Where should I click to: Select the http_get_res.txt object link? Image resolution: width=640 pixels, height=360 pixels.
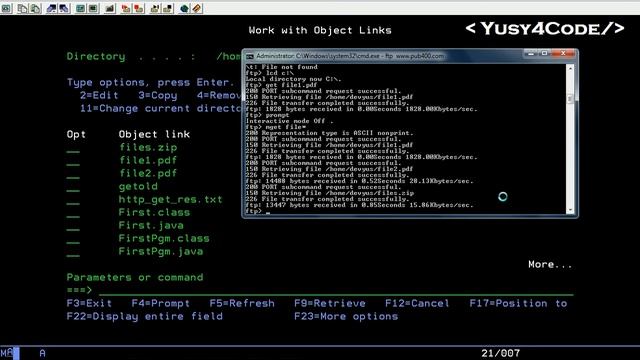(171, 200)
